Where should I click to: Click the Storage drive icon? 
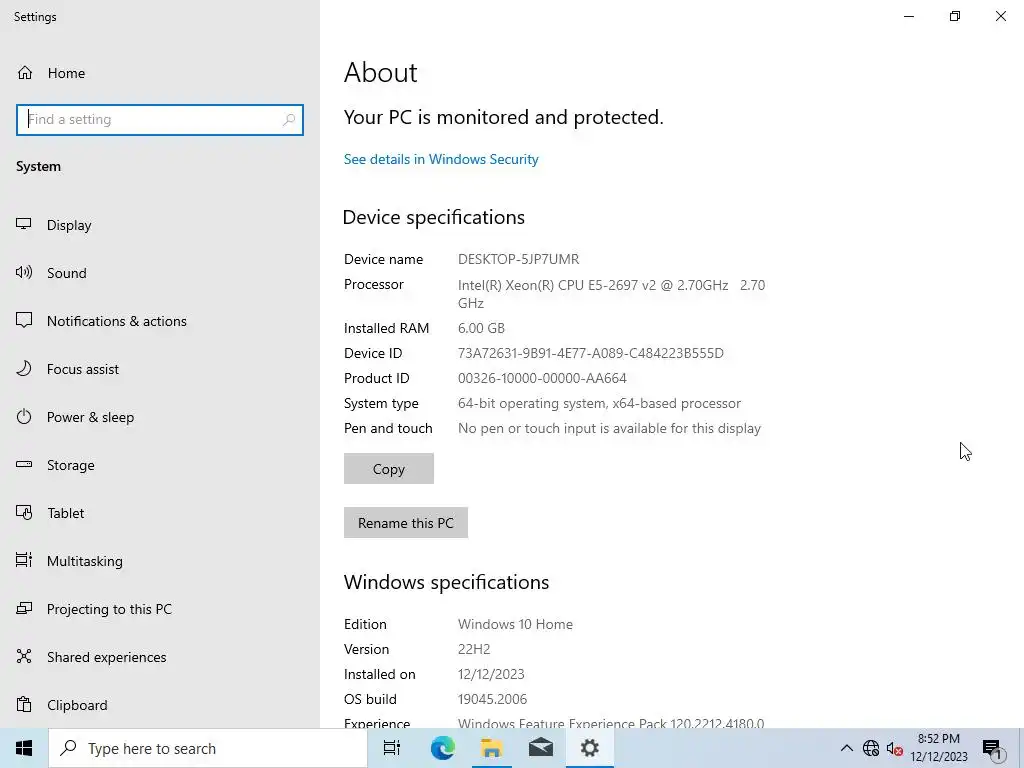tap(24, 464)
